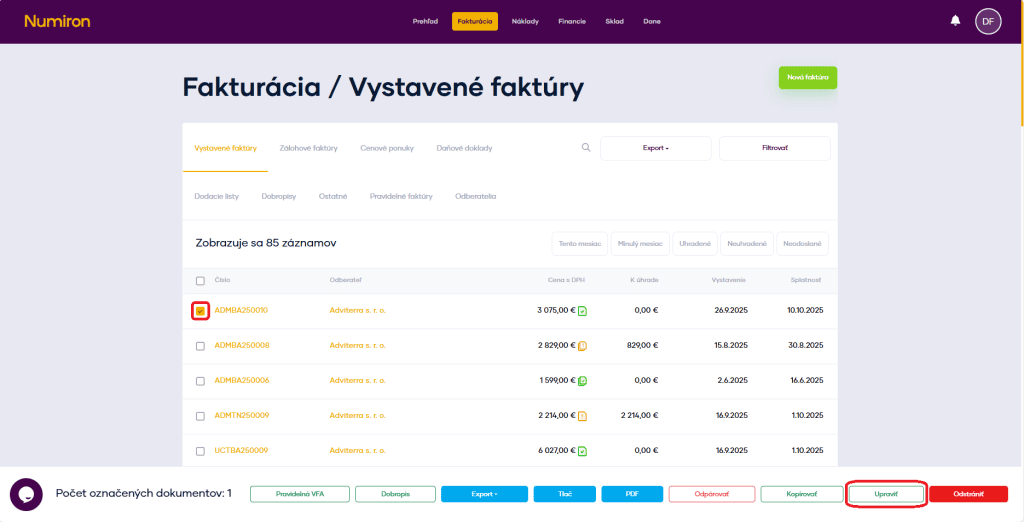Click the red Odstrániť button
This screenshot has height=522, width=1024.
[968, 495]
